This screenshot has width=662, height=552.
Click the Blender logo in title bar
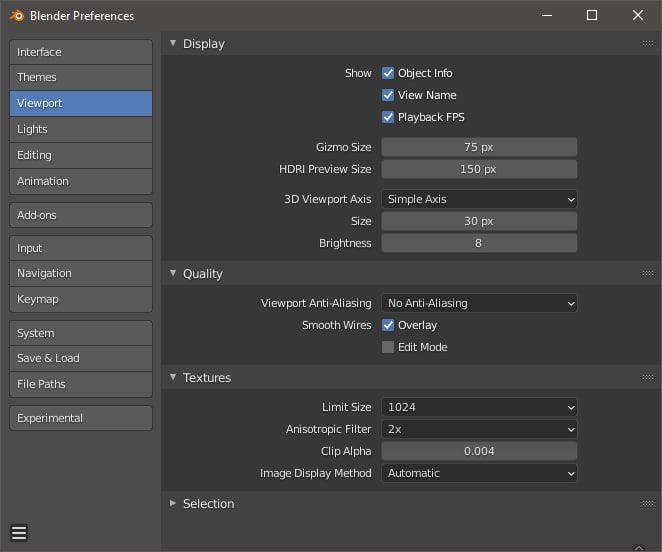click(17, 16)
